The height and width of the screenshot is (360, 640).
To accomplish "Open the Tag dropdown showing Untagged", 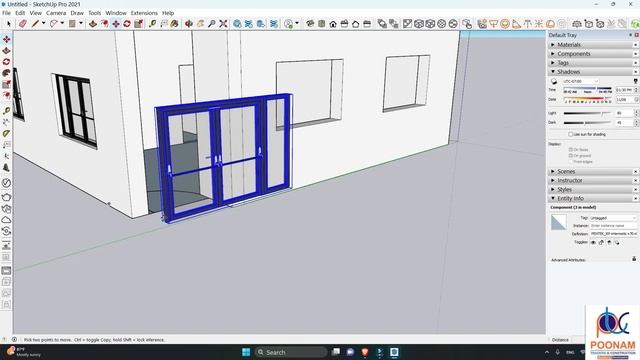I will (x=613, y=218).
